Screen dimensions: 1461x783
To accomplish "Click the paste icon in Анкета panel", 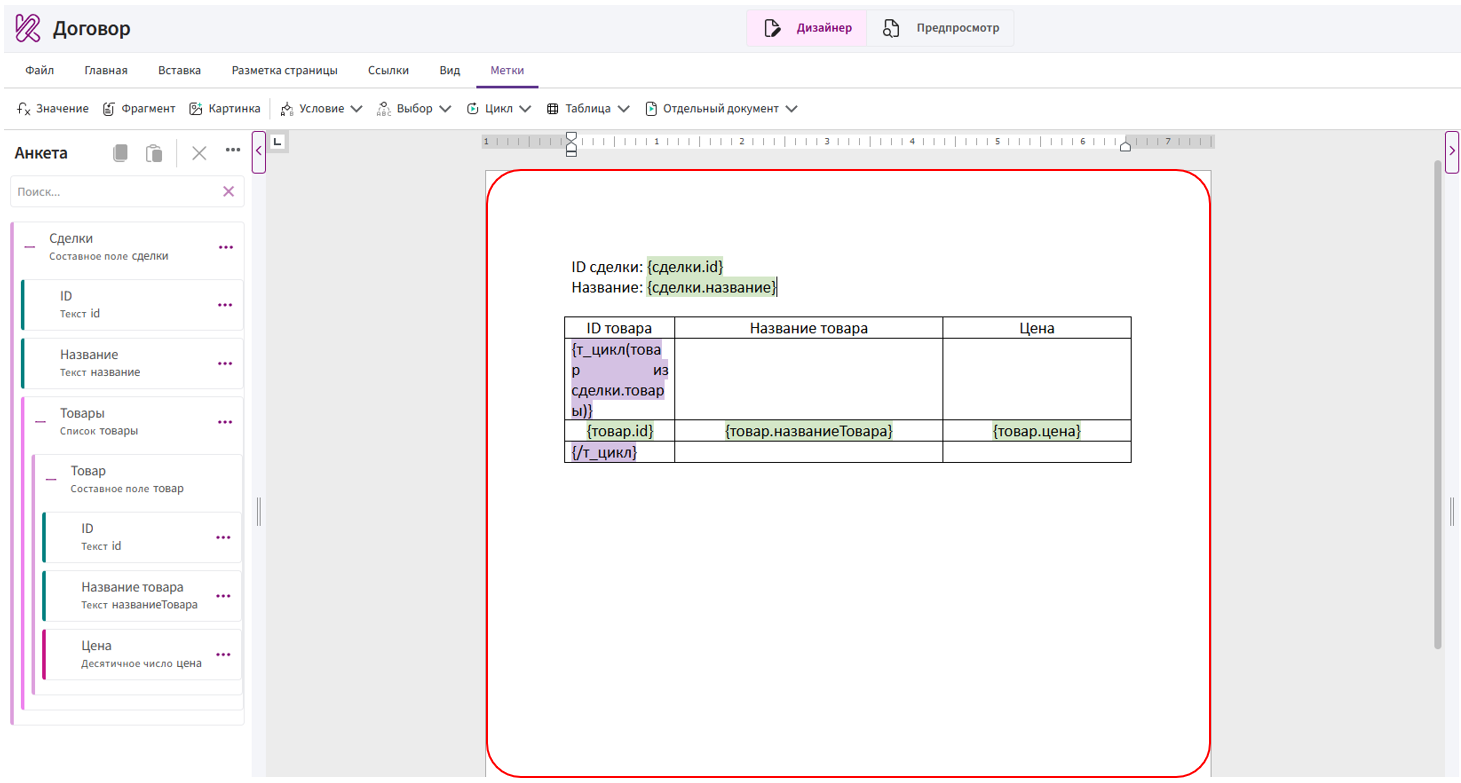I will click(x=154, y=153).
